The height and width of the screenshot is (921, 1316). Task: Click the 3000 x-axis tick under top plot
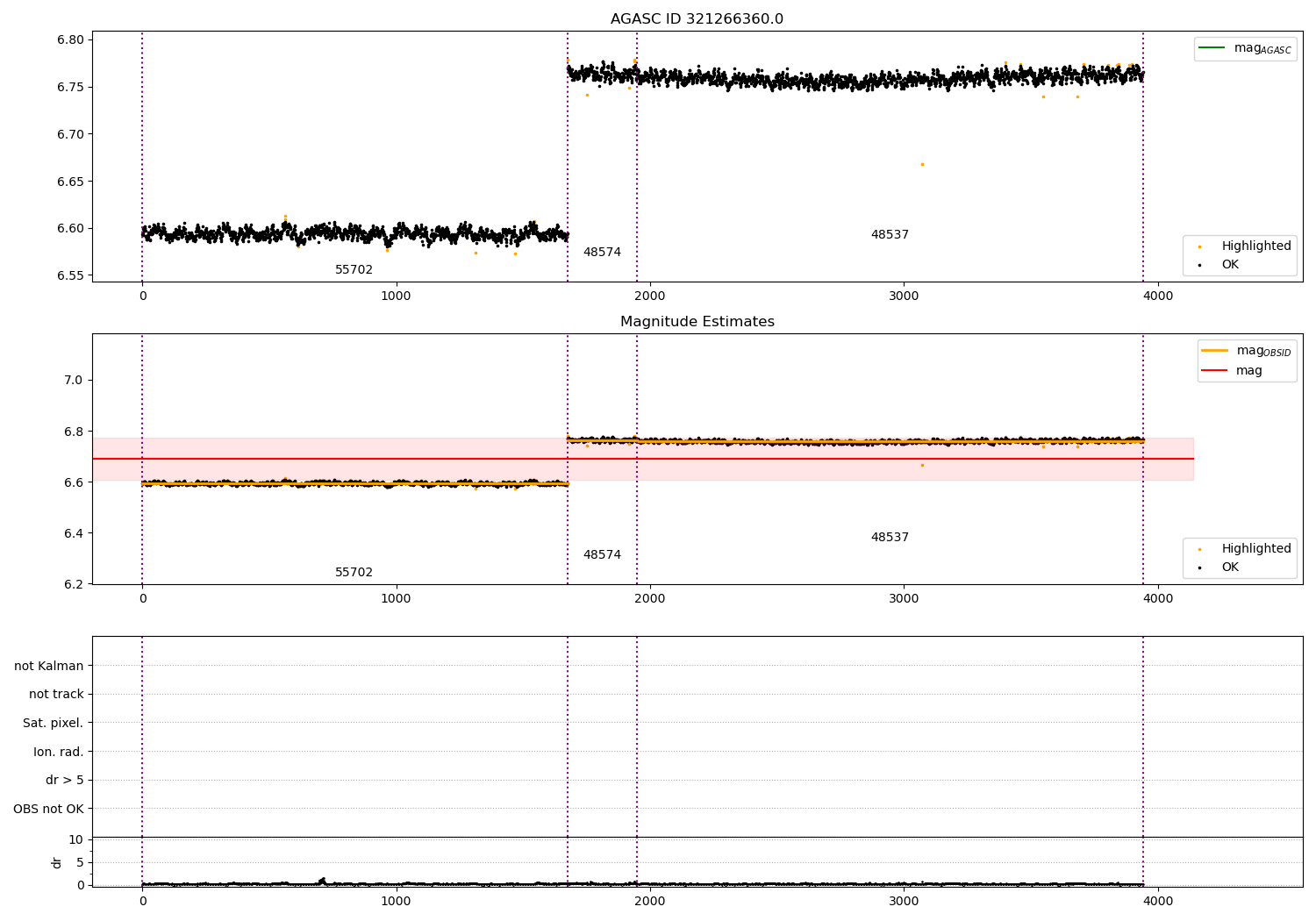click(904, 296)
